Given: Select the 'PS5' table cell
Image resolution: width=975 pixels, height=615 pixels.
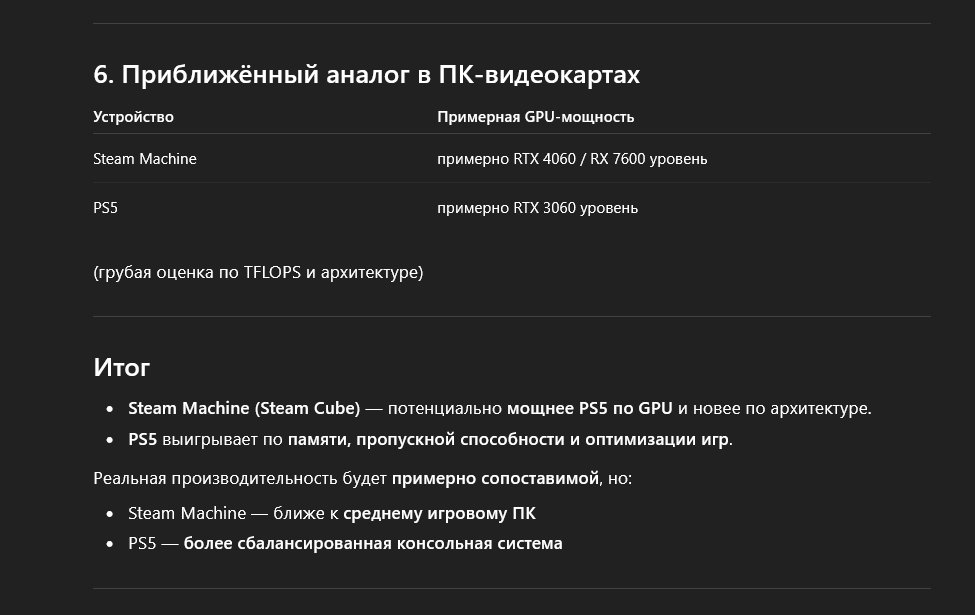Looking at the screenshot, I should click(105, 208).
